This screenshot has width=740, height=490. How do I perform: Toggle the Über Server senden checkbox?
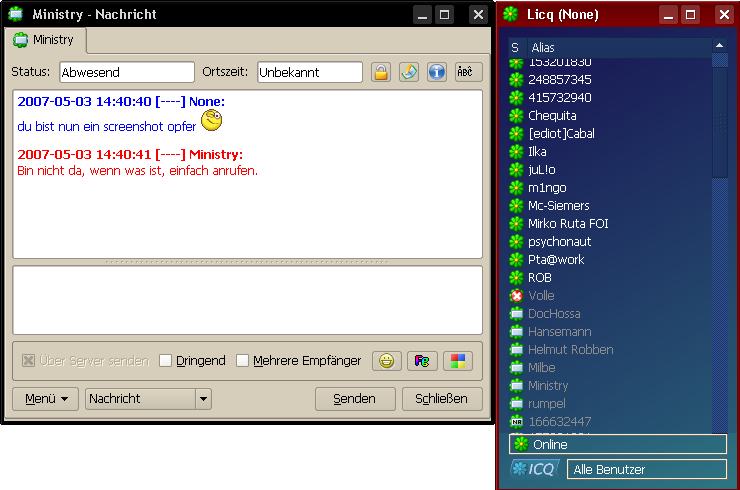tap(28, 361)
